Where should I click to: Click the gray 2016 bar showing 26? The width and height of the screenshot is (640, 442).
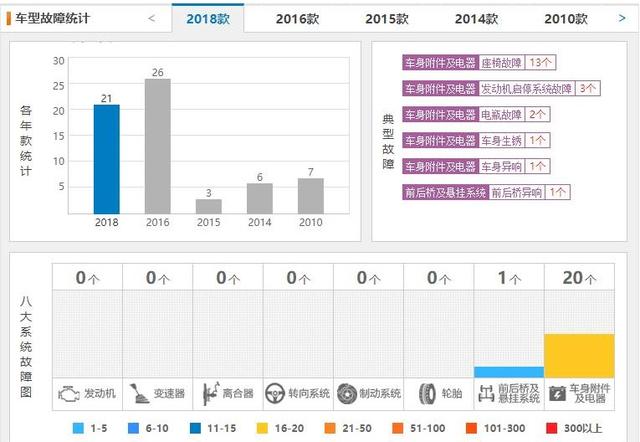point(158,146)
